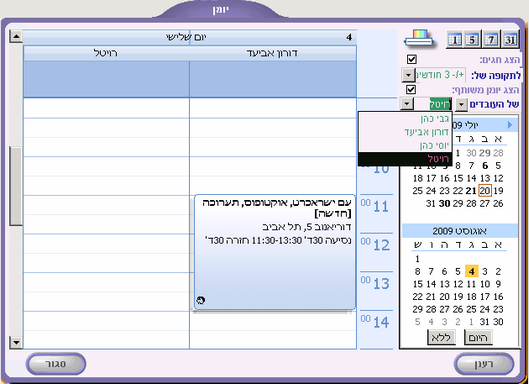529x384 pixels.
Task: Select יוסי כהן from employee list
Action: (405, 145)
